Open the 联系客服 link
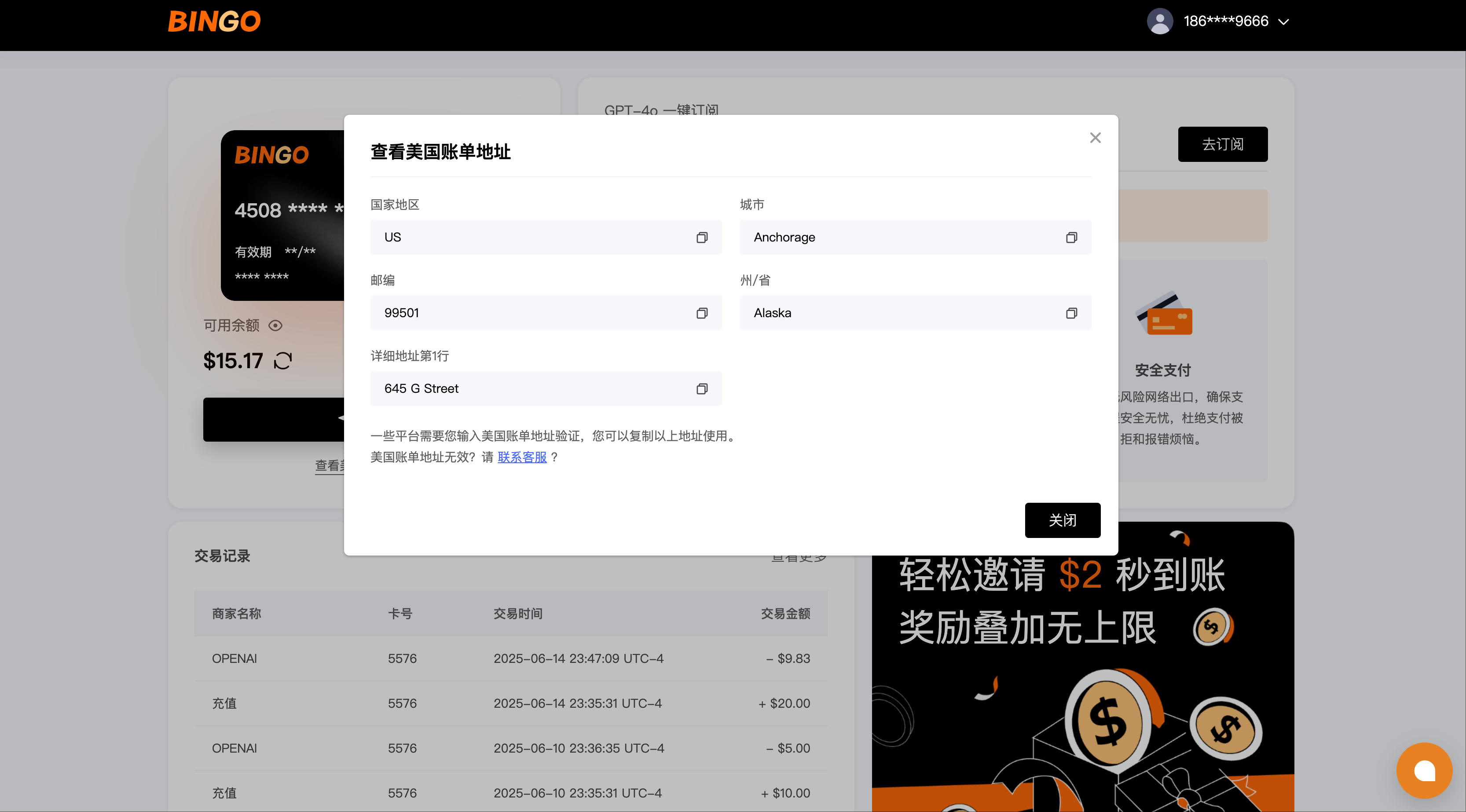 [522, 457]
